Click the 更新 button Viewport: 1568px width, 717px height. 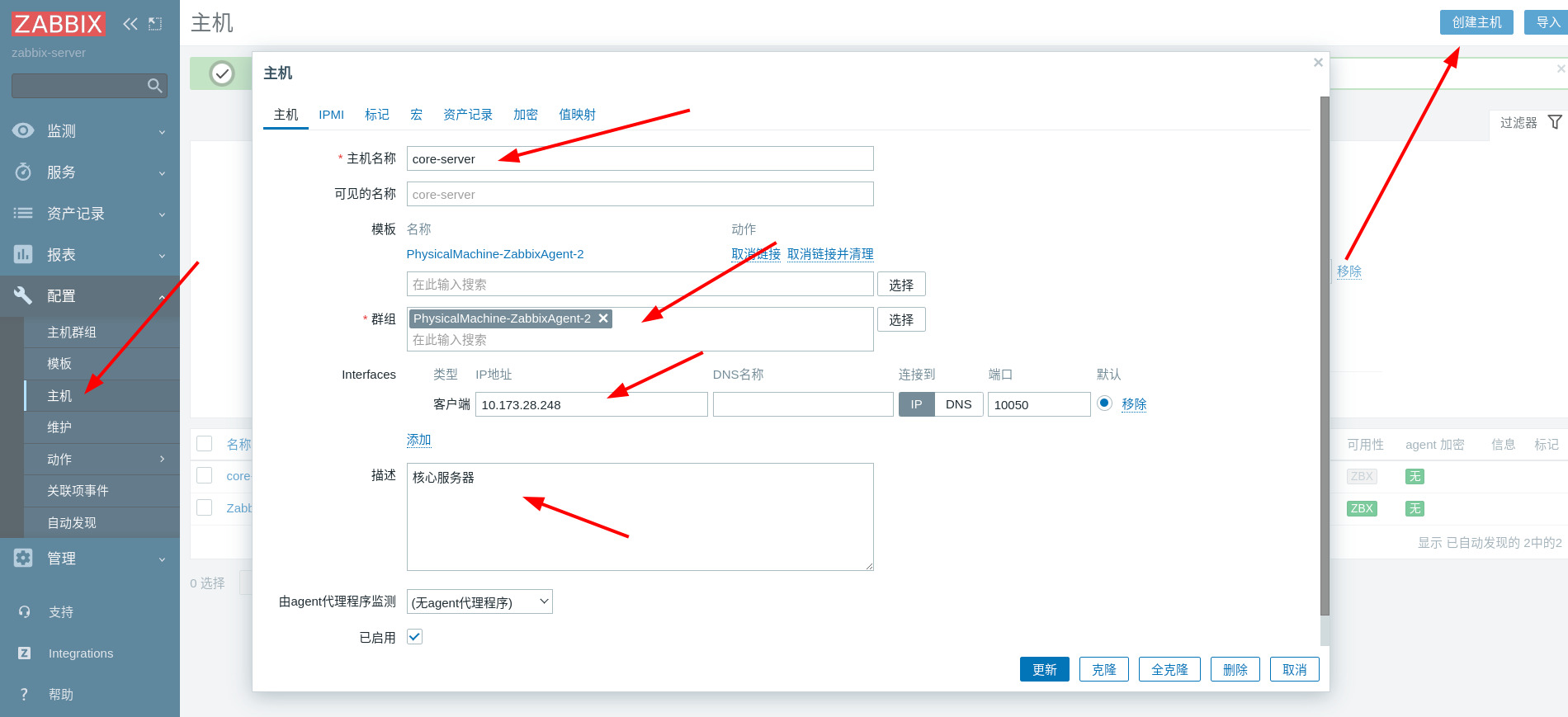click(1045, 669)
